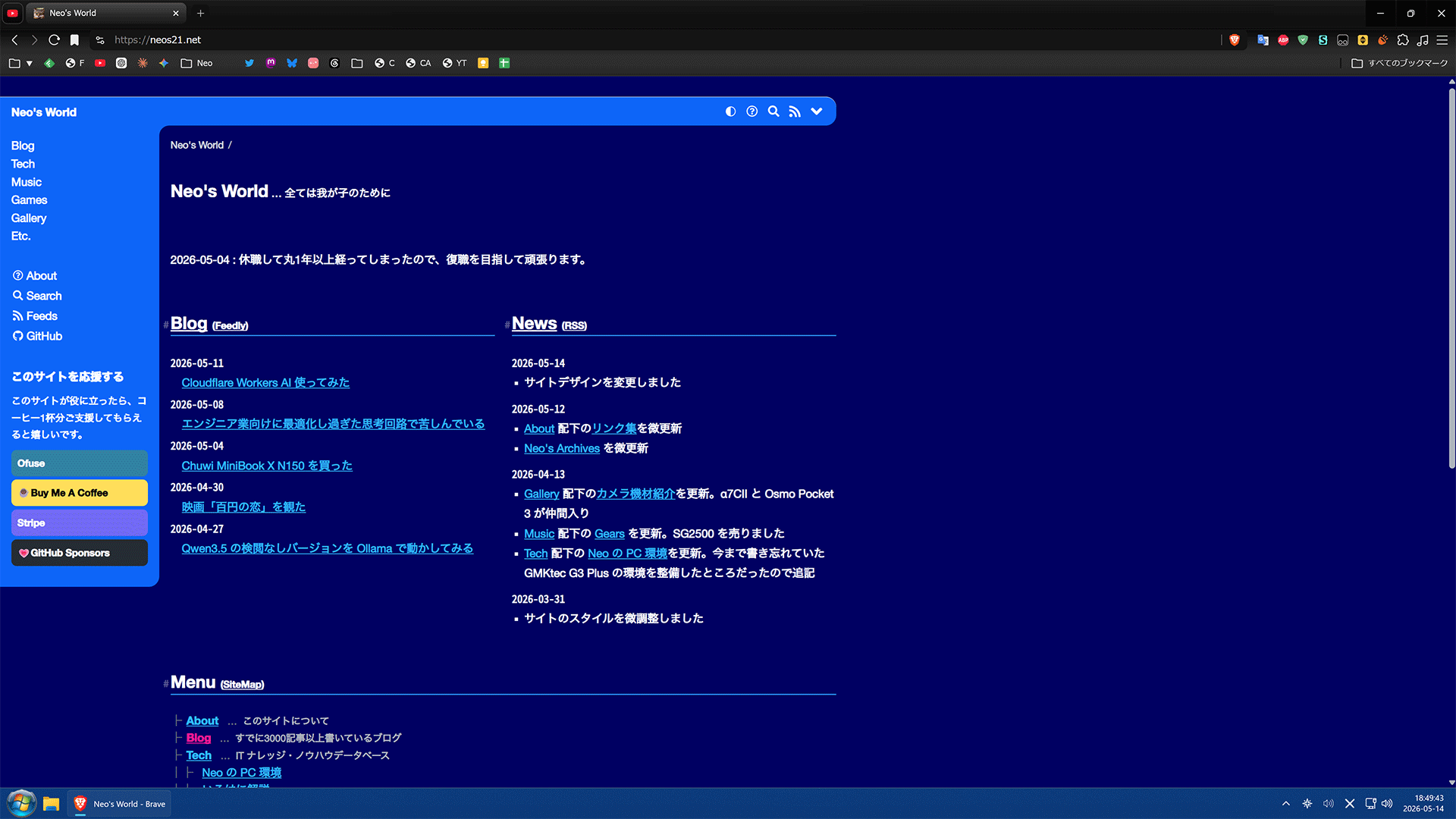Click the search magnifier in site header

coord(773,111)
